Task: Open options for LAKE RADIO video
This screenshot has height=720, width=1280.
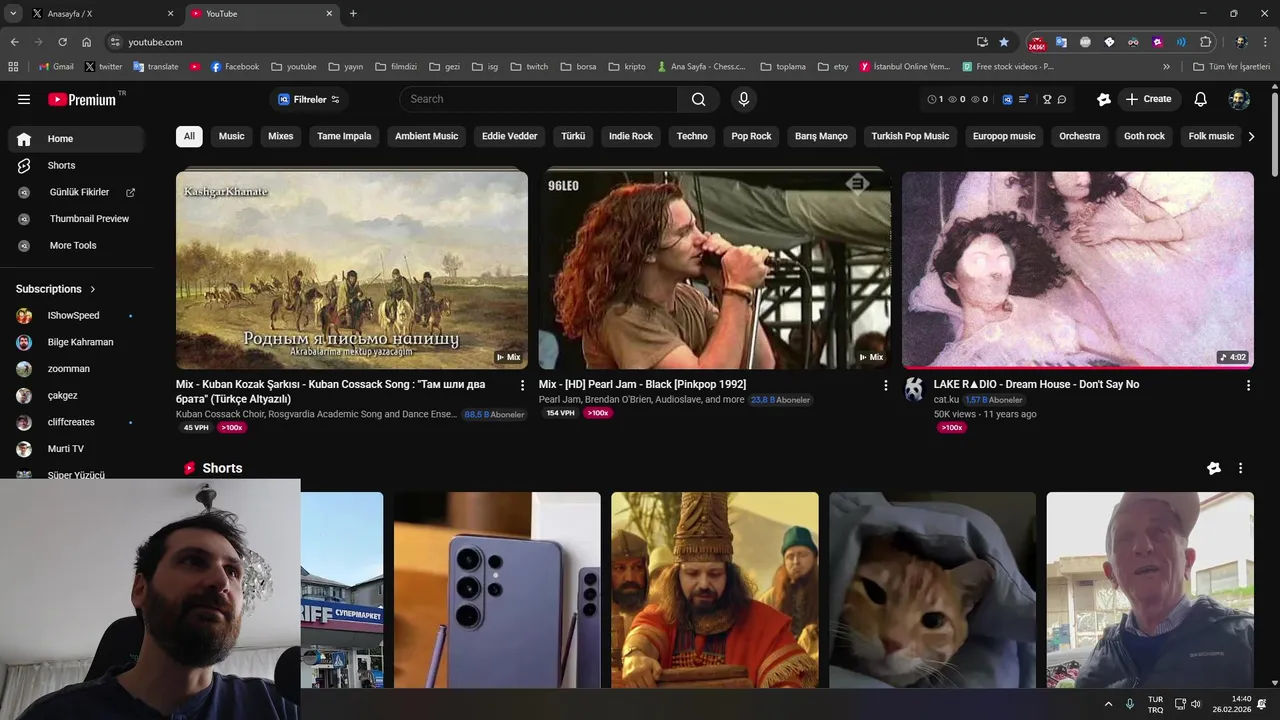Action: tap(1248, 385)
